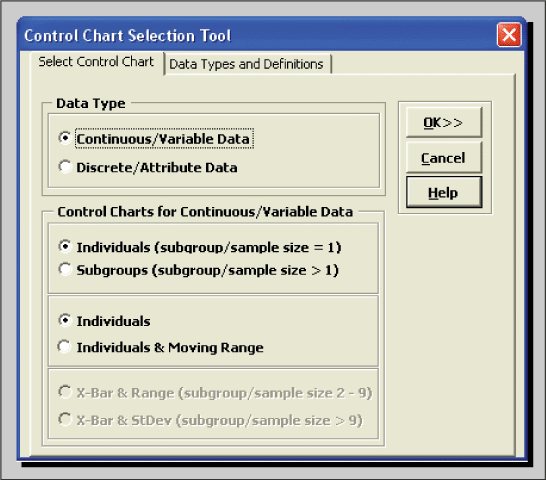Screen dimensions: 546x480
Task: Confirm selection with the OK>> button
Action: (x=444, y=123)
